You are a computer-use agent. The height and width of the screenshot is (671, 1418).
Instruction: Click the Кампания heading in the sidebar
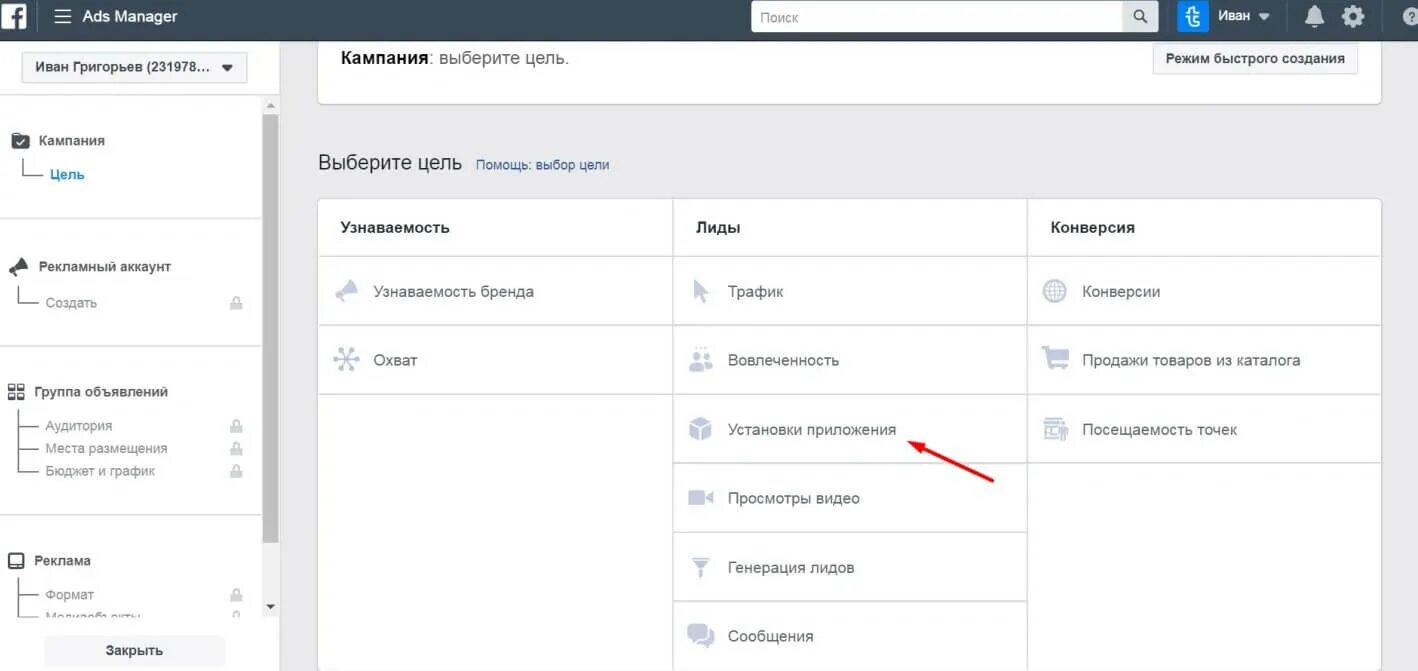pos(72,141)
